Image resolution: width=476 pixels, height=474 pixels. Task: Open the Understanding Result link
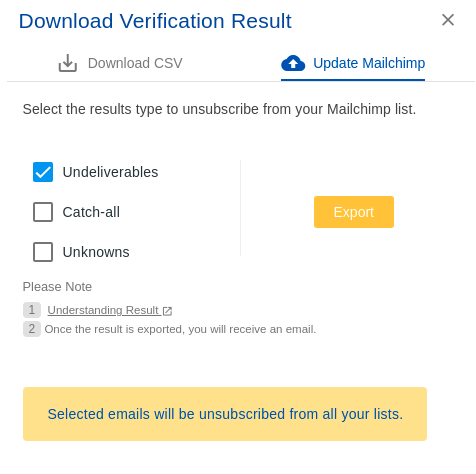(103, 310)
